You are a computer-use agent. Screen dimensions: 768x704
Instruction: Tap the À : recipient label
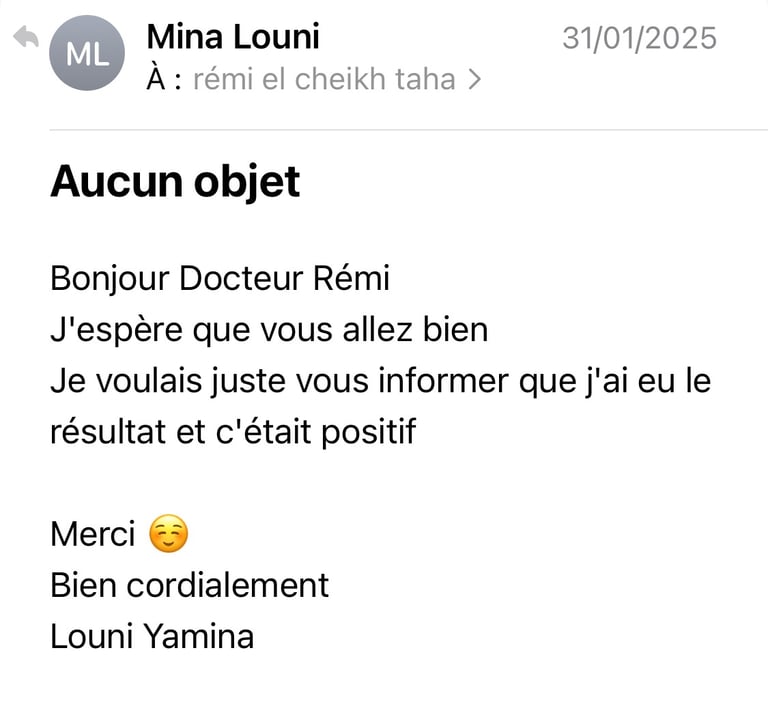click(164, 79)
